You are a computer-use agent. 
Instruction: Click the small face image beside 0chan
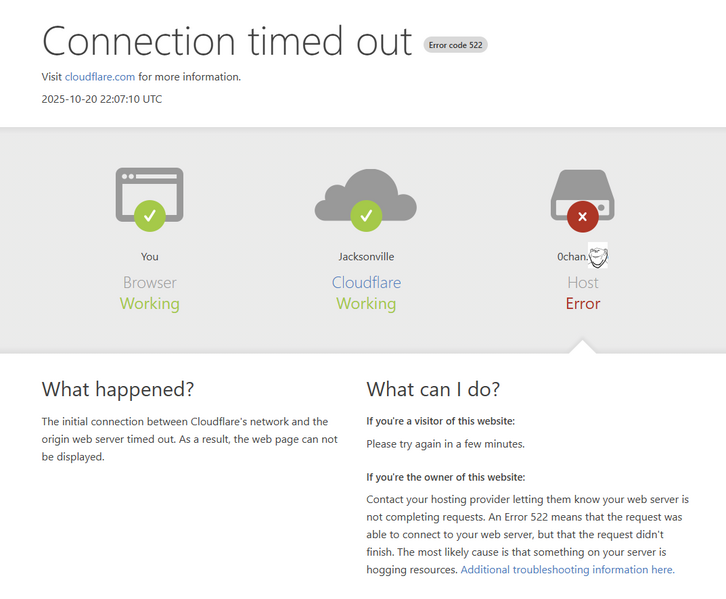click(x=598, y=256)
